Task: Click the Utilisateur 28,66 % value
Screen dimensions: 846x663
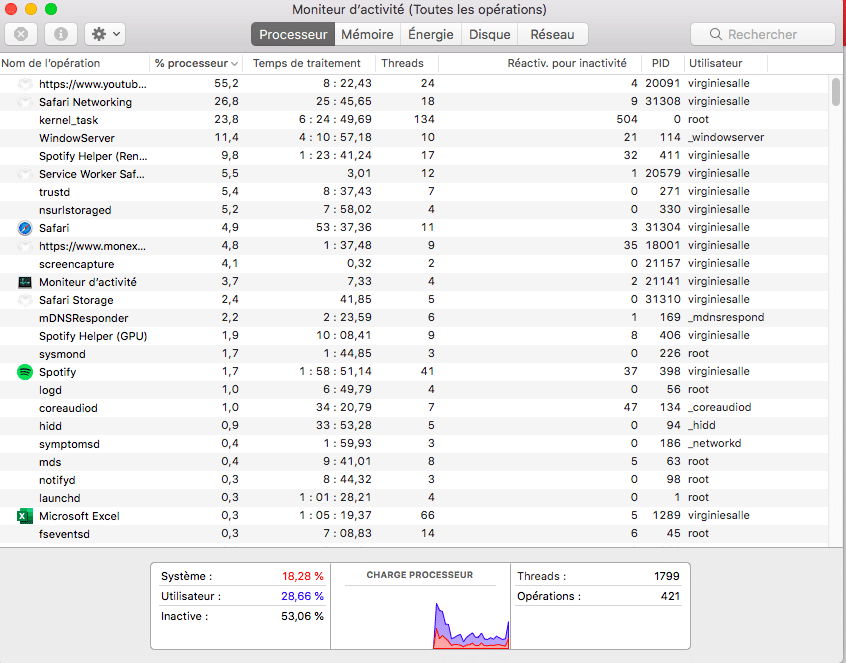Action: click(302, 596)
